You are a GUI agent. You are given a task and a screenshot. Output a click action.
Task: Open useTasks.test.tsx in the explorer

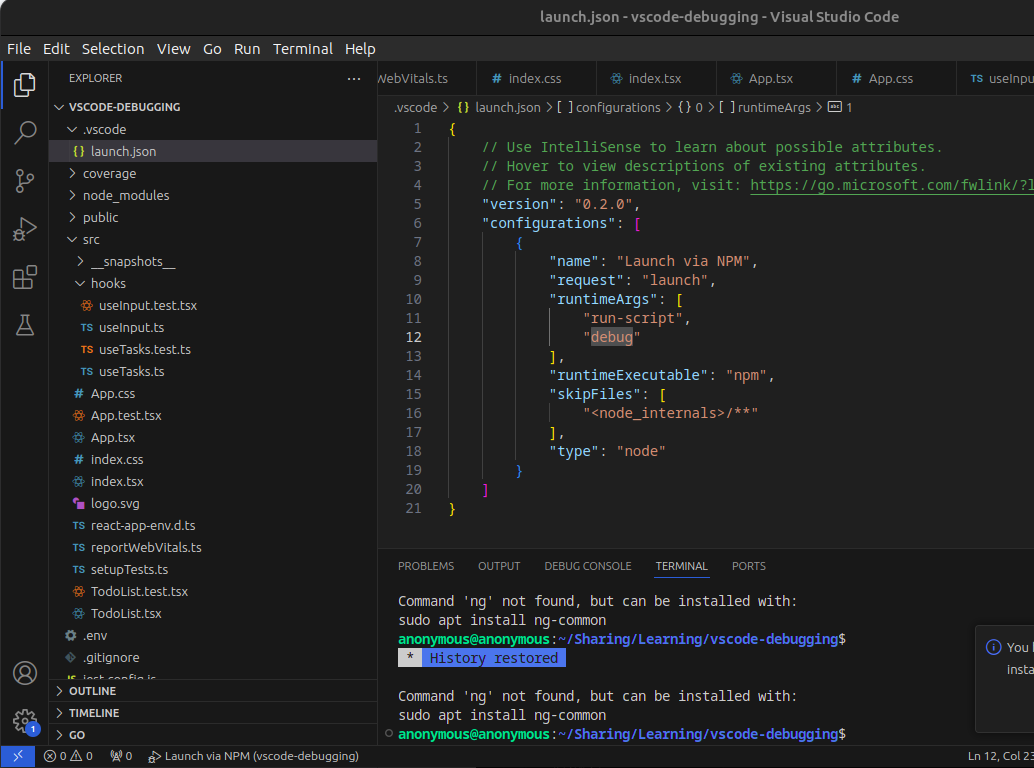coord(144,349)
